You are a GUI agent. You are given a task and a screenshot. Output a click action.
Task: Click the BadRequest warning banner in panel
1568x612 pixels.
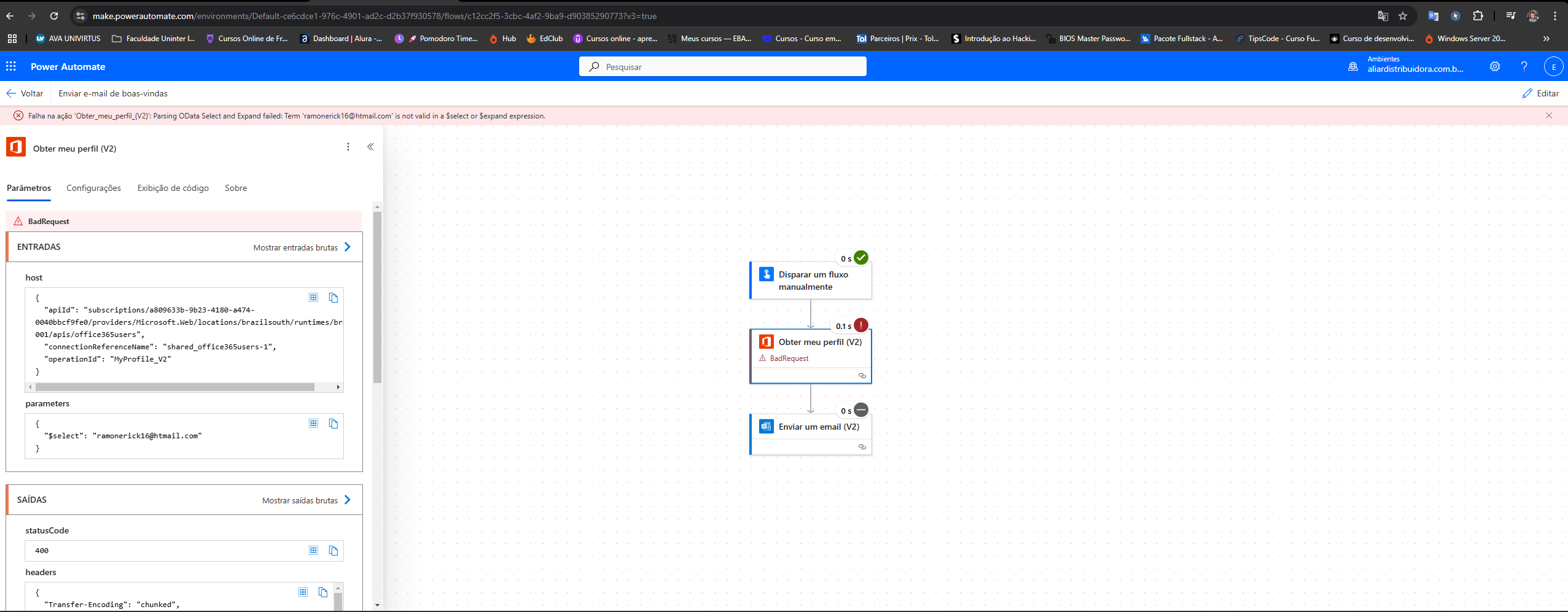[184, 221]
